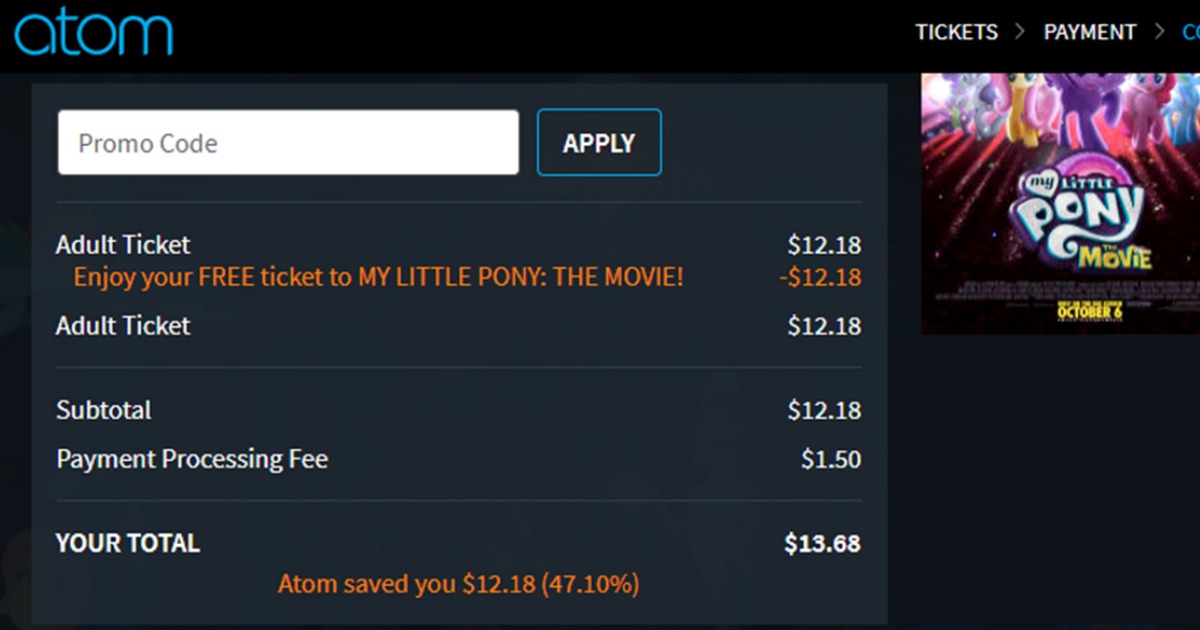Focus the Promo Code input field

tap(288, 143)
